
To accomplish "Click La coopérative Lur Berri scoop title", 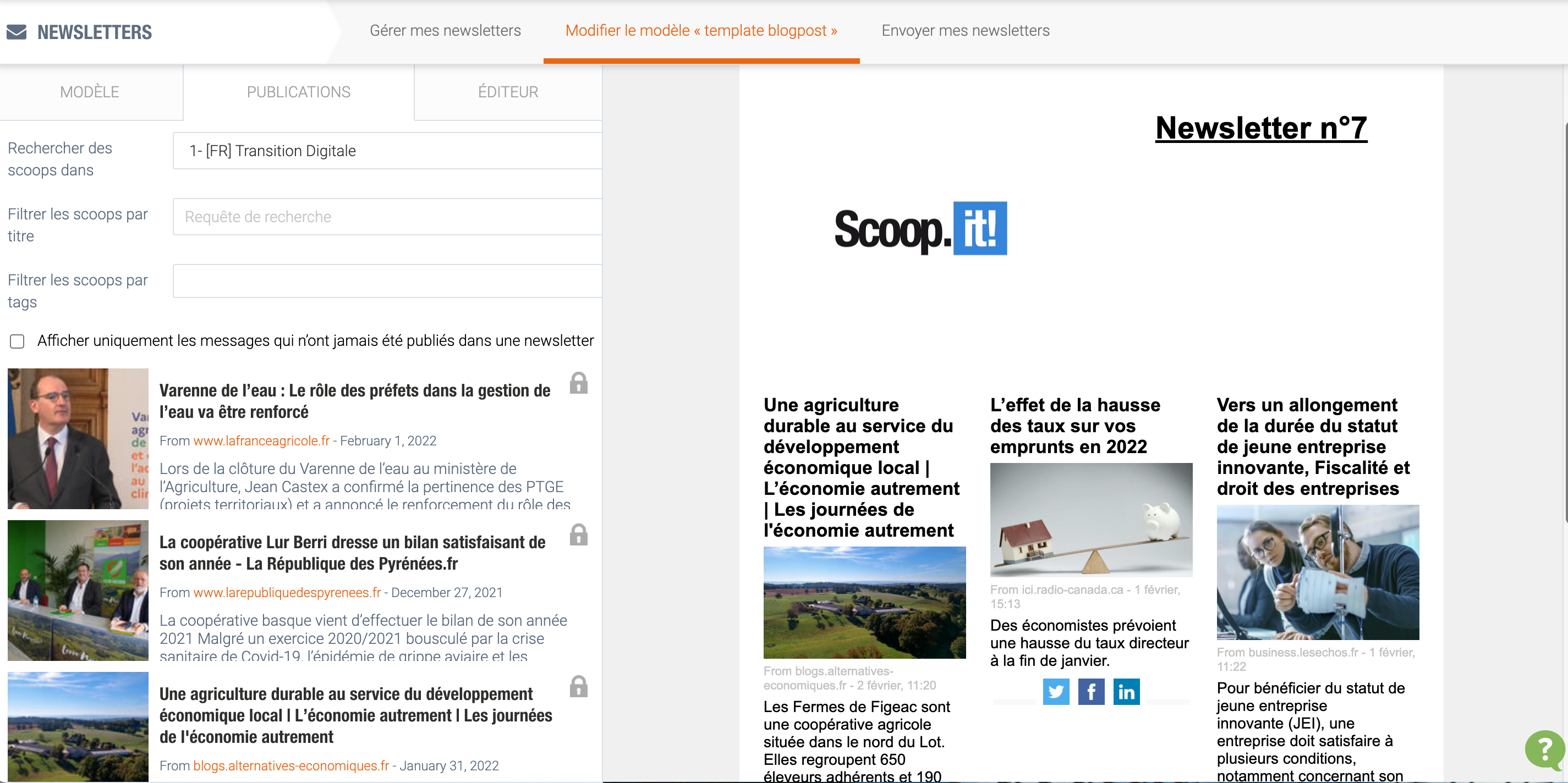I will 353,553.
